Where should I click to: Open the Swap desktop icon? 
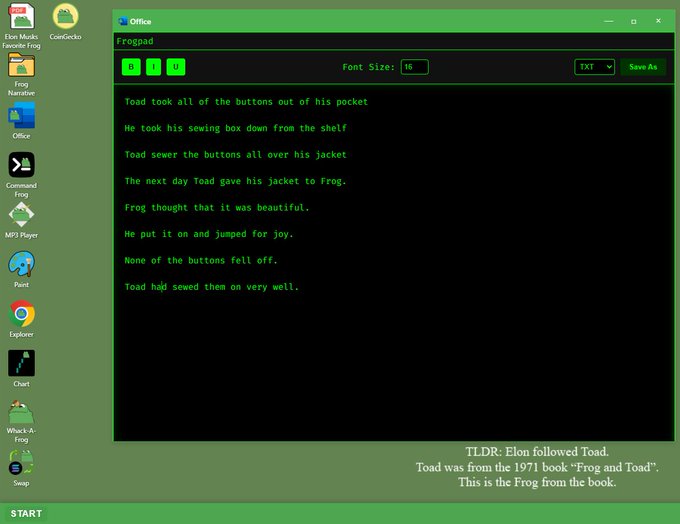(x=21, y=463)
